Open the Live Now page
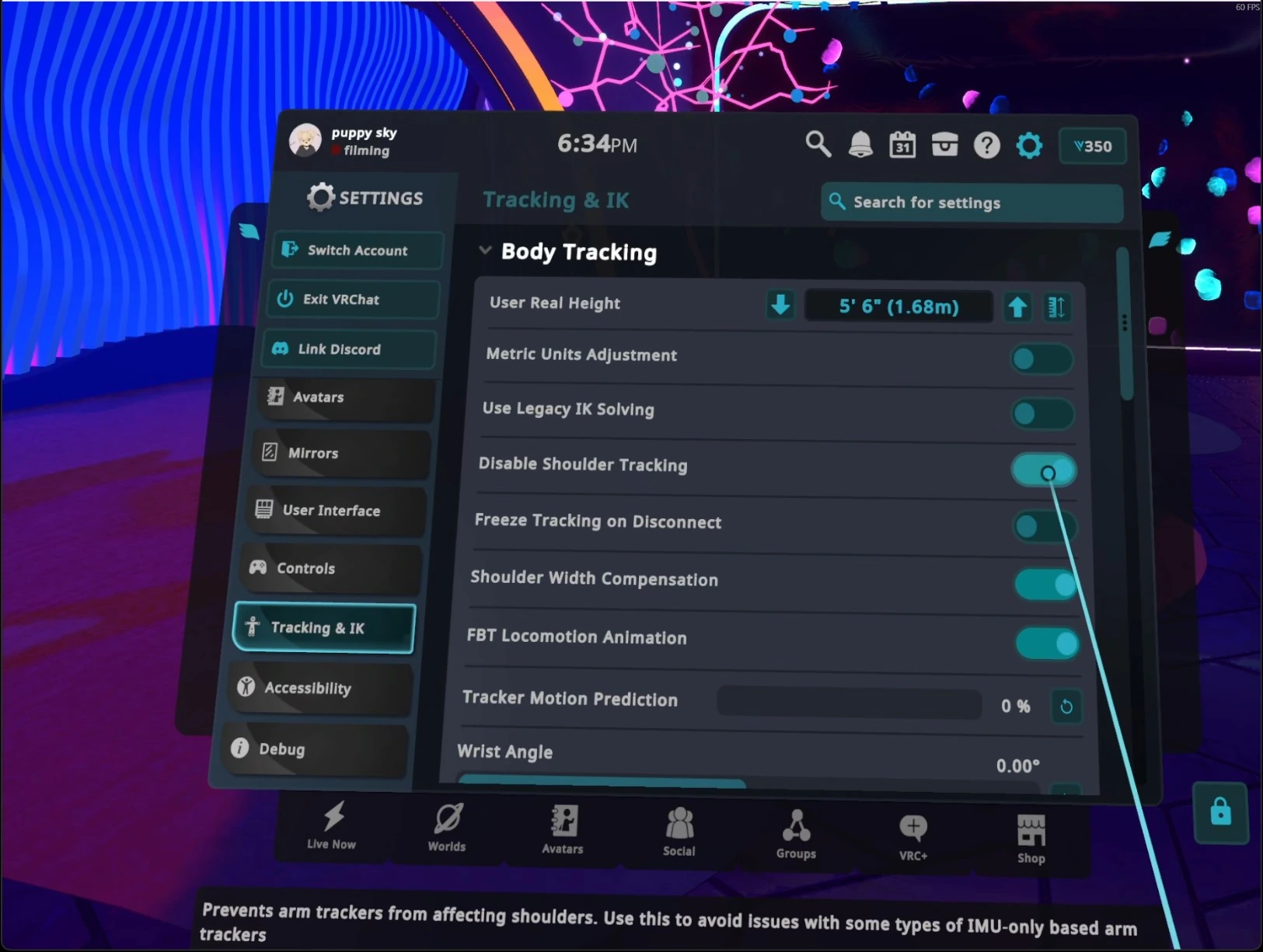 tap(332, 825)
